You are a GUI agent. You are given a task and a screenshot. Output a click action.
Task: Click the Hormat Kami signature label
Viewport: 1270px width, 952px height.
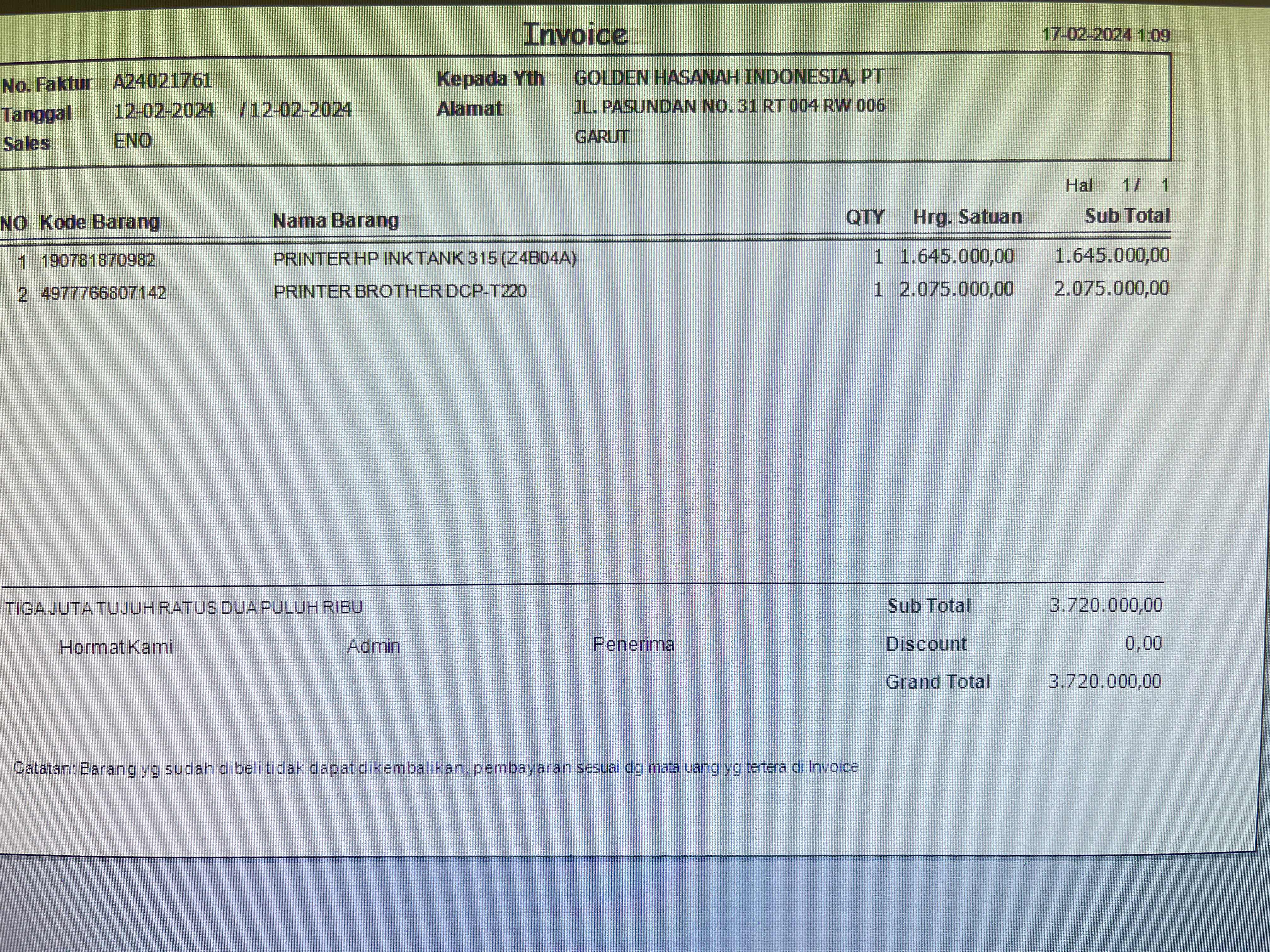pyautogui.click(x=116, y=647)
